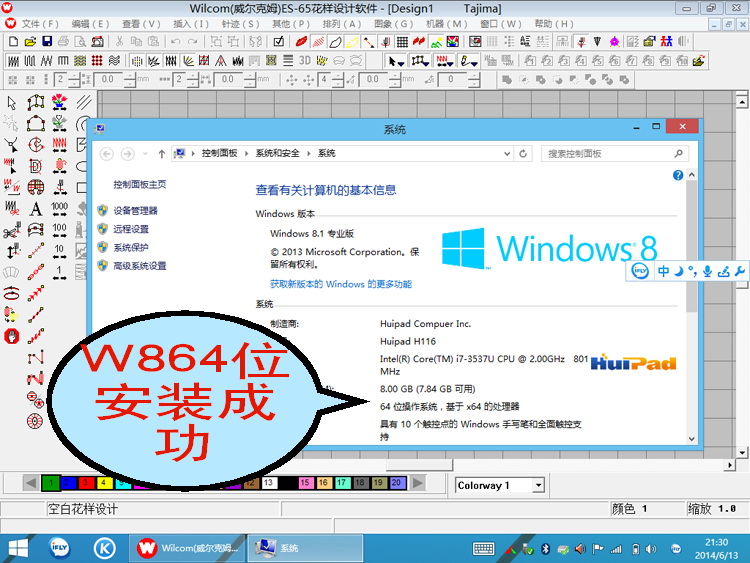The height and width of the screenshot is (563, 750).
Task: Open the blue help question mark icon
Action: 678,175
